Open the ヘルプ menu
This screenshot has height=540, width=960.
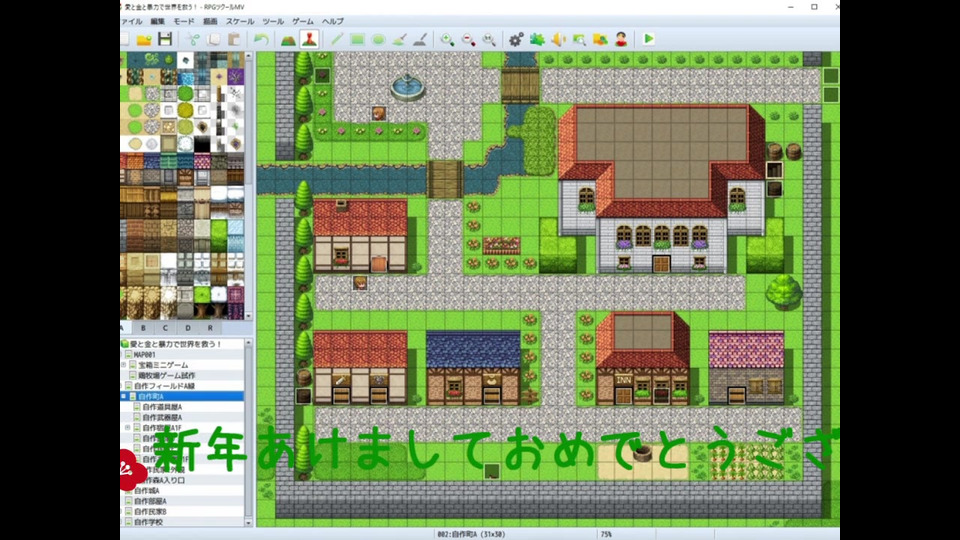332,21
